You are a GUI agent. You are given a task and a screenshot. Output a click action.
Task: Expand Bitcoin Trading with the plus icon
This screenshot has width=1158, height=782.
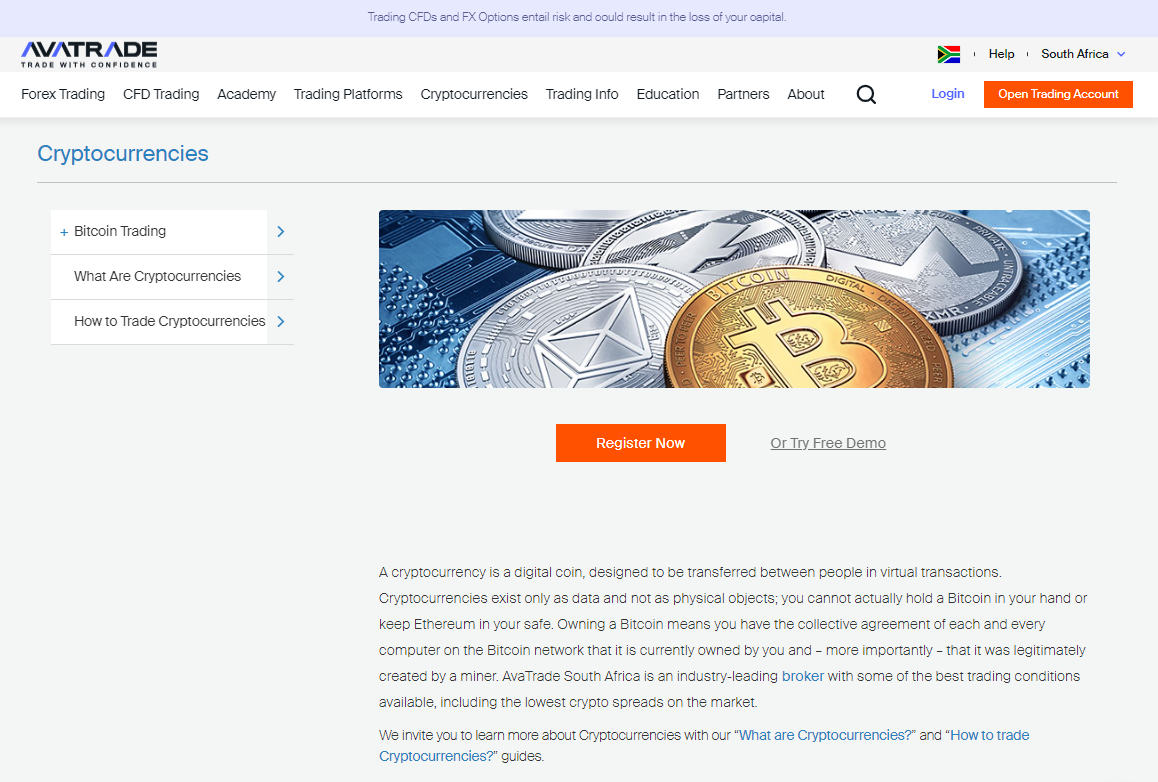click(x=64, y=231)
